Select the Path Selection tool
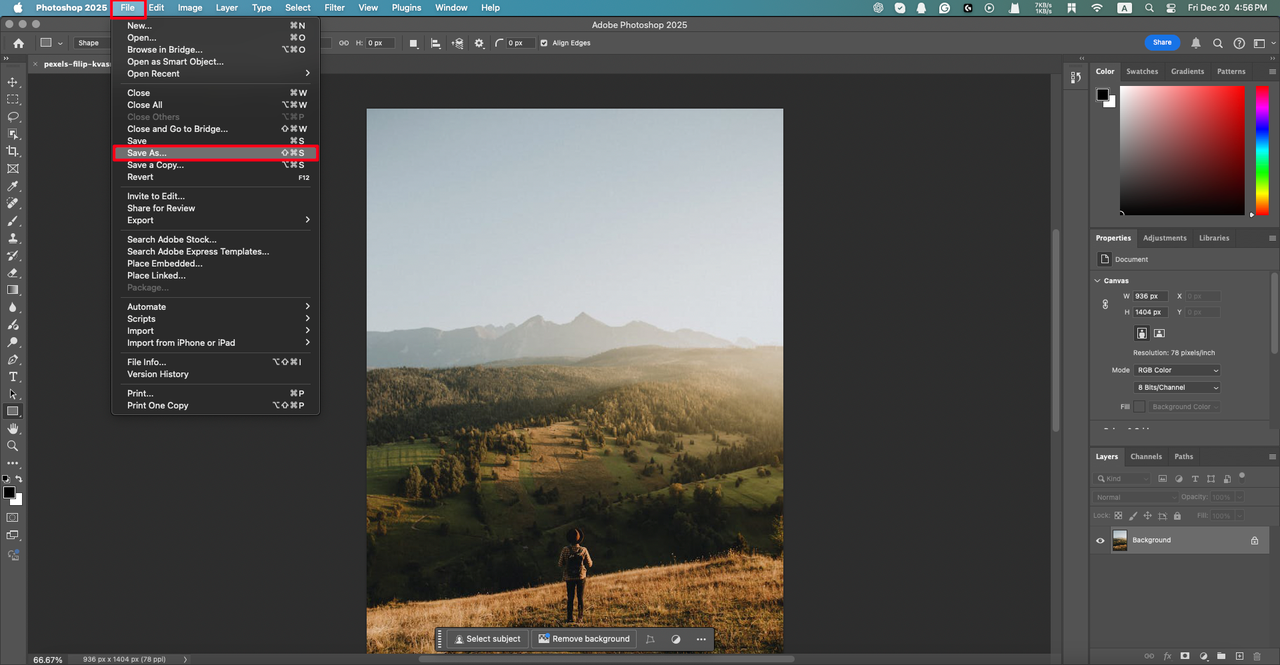 tap(13, 394)
